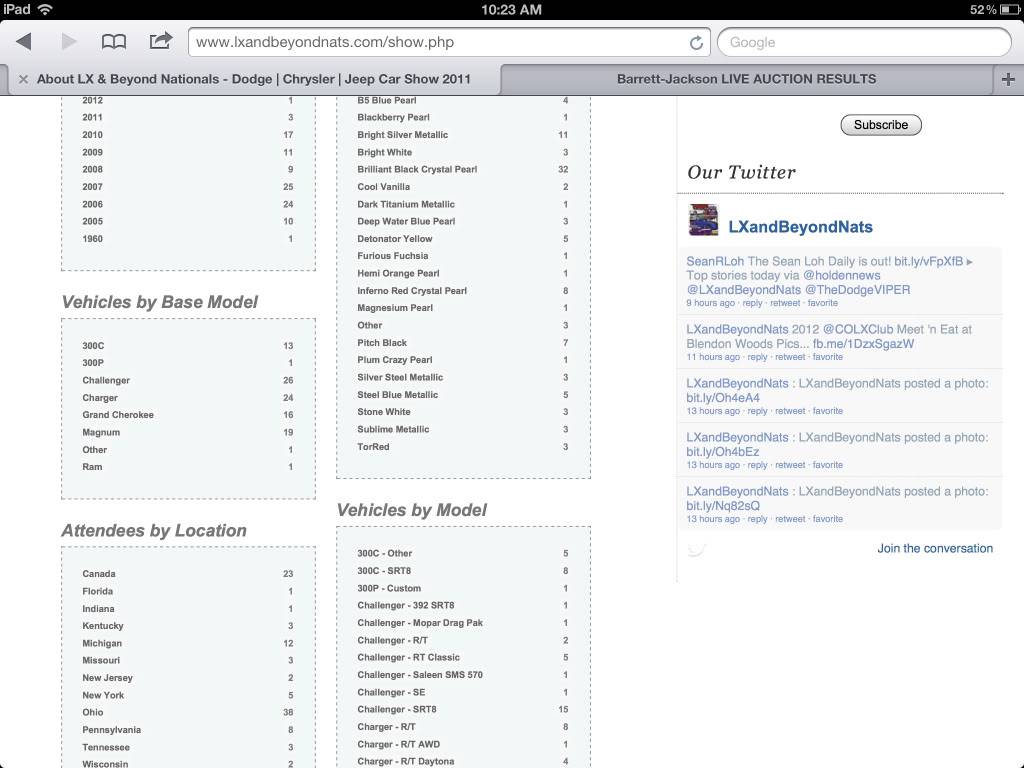Viewport: 1024px width, 768px height.
Task: Tap the Safari forward arrow
Action: click(69, 41)
